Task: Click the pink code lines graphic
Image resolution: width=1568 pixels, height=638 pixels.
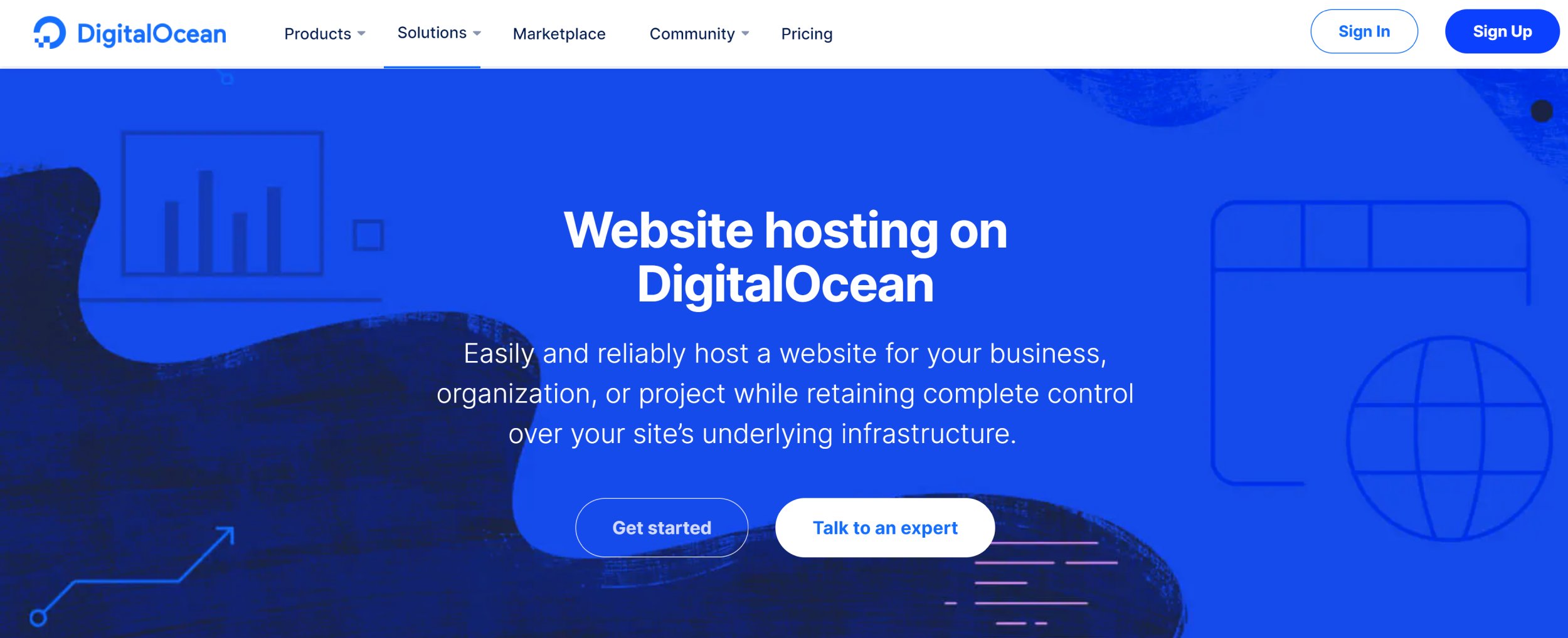Action: pyautogui.click(x=1031, y=583)
